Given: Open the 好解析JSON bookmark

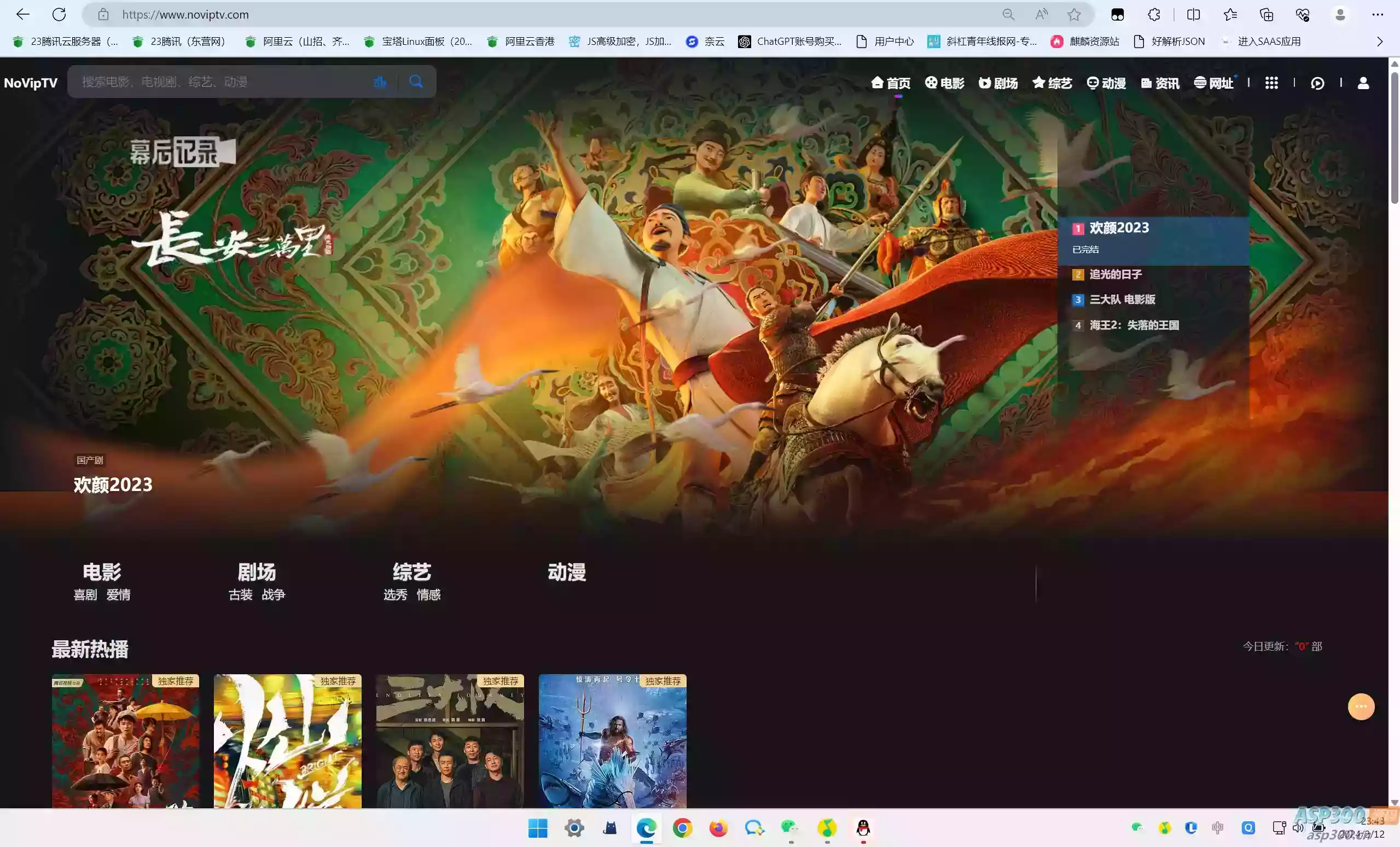Looking at the screenshot, I should coord(1169,42).
